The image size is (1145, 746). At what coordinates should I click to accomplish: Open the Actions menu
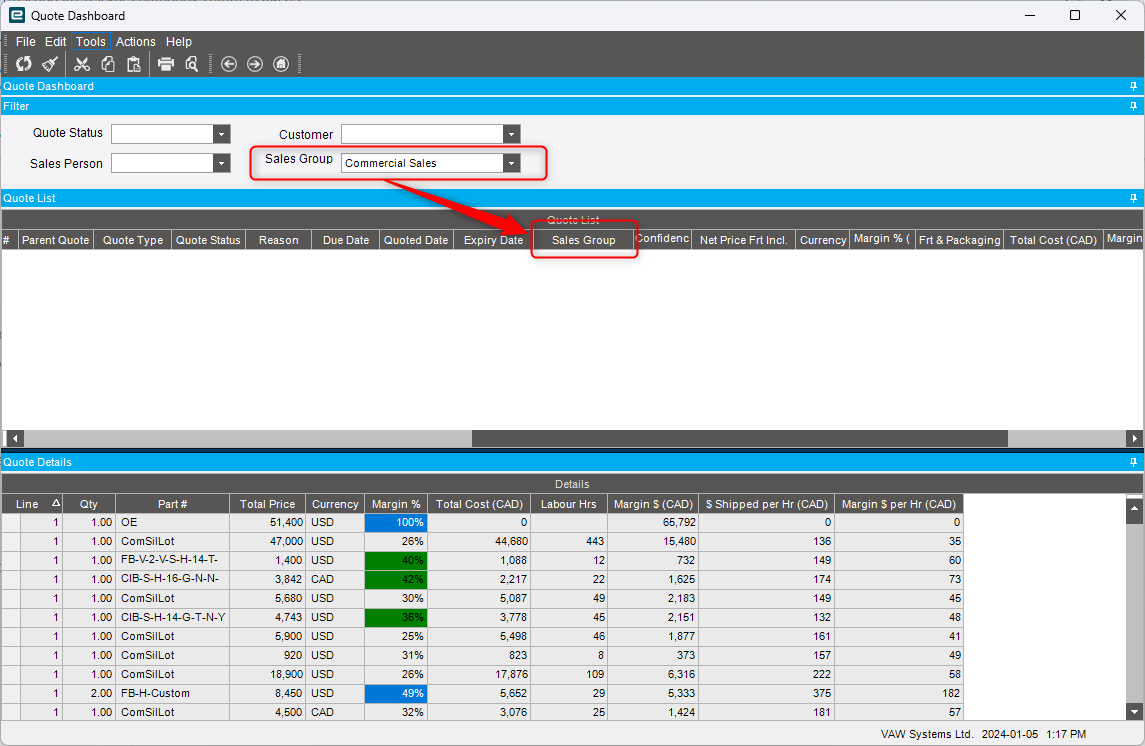135,42
